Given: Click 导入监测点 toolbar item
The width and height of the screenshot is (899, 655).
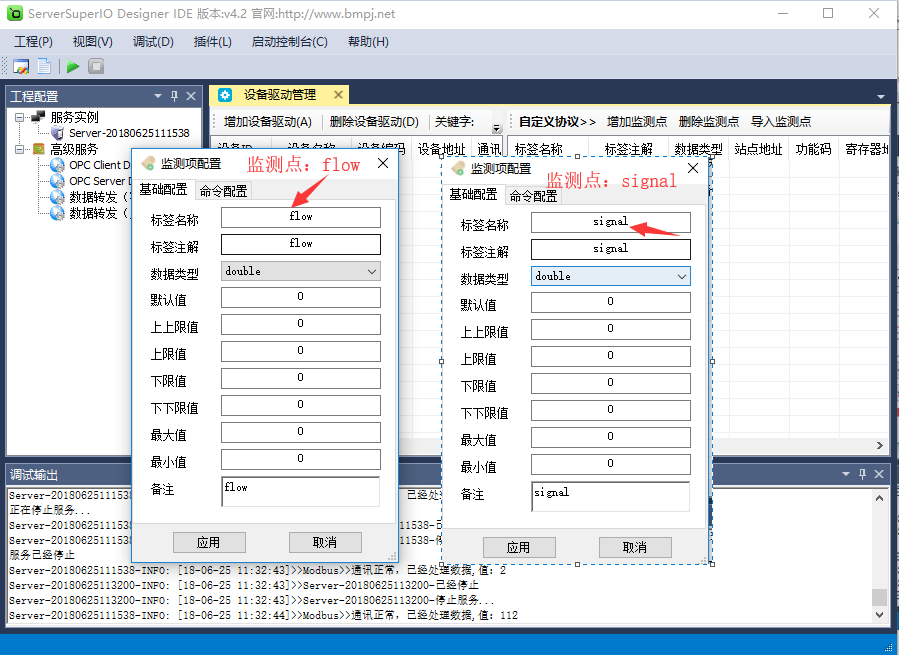Looking at the screenshot, I should pos(781,122).
